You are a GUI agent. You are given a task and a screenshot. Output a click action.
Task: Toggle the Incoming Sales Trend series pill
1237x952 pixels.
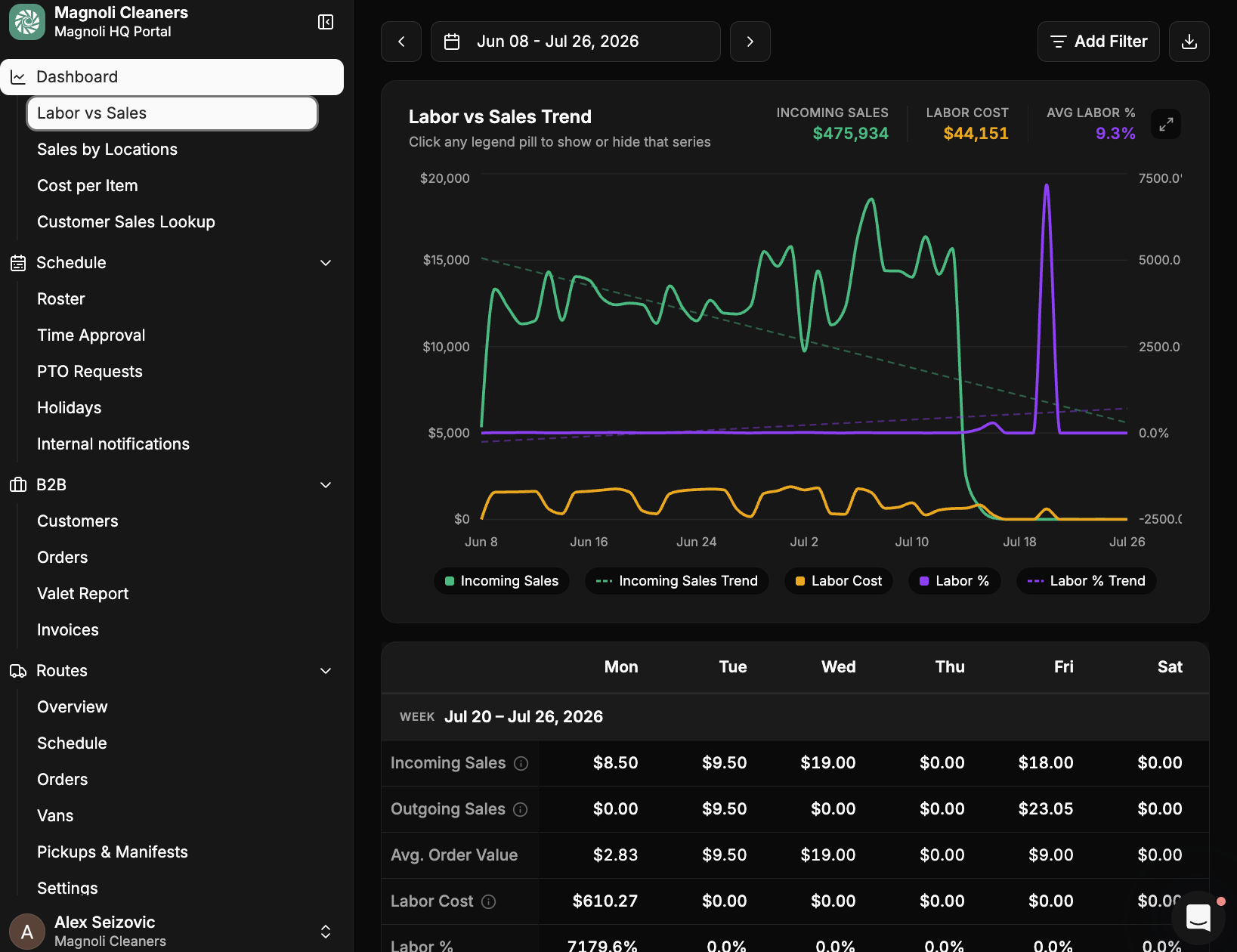(677, 581)
